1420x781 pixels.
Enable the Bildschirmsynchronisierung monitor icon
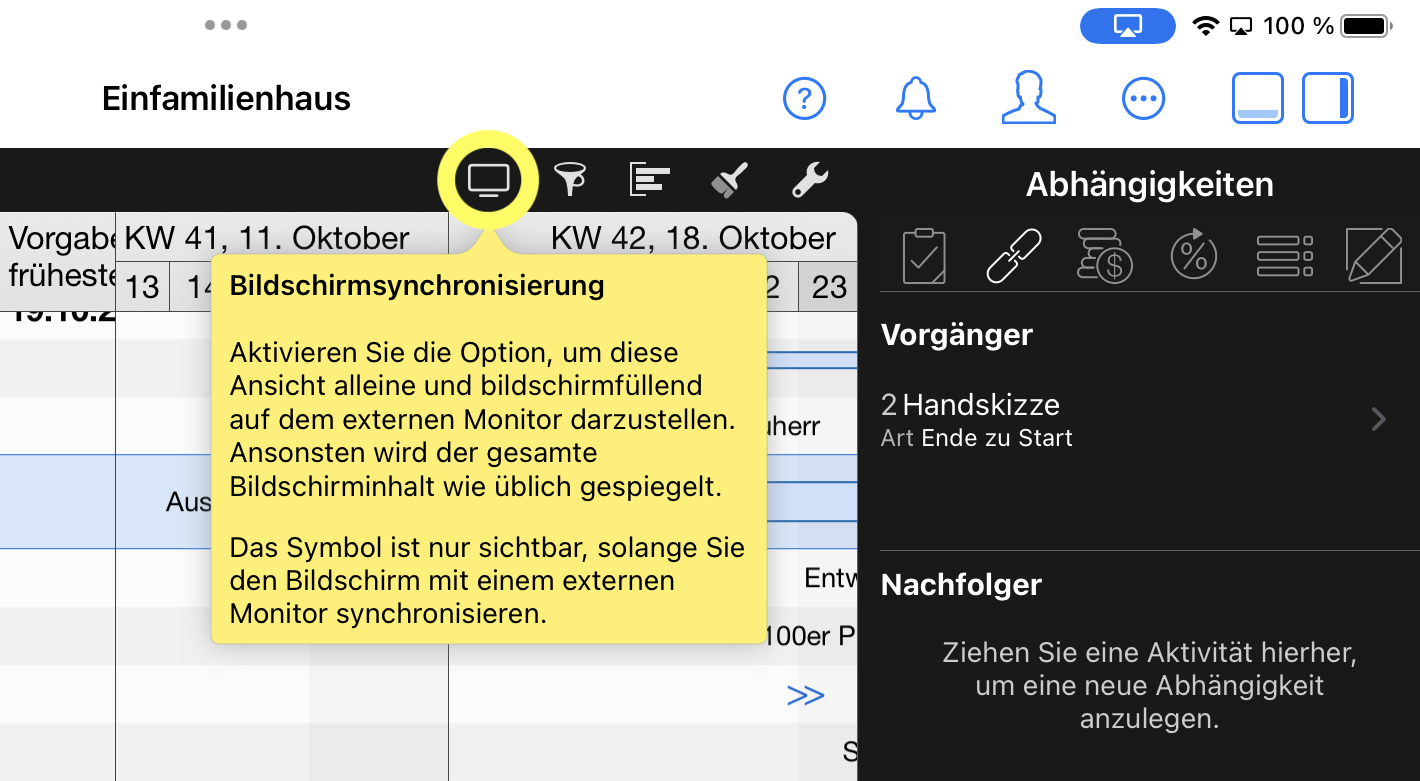point(488,179)
